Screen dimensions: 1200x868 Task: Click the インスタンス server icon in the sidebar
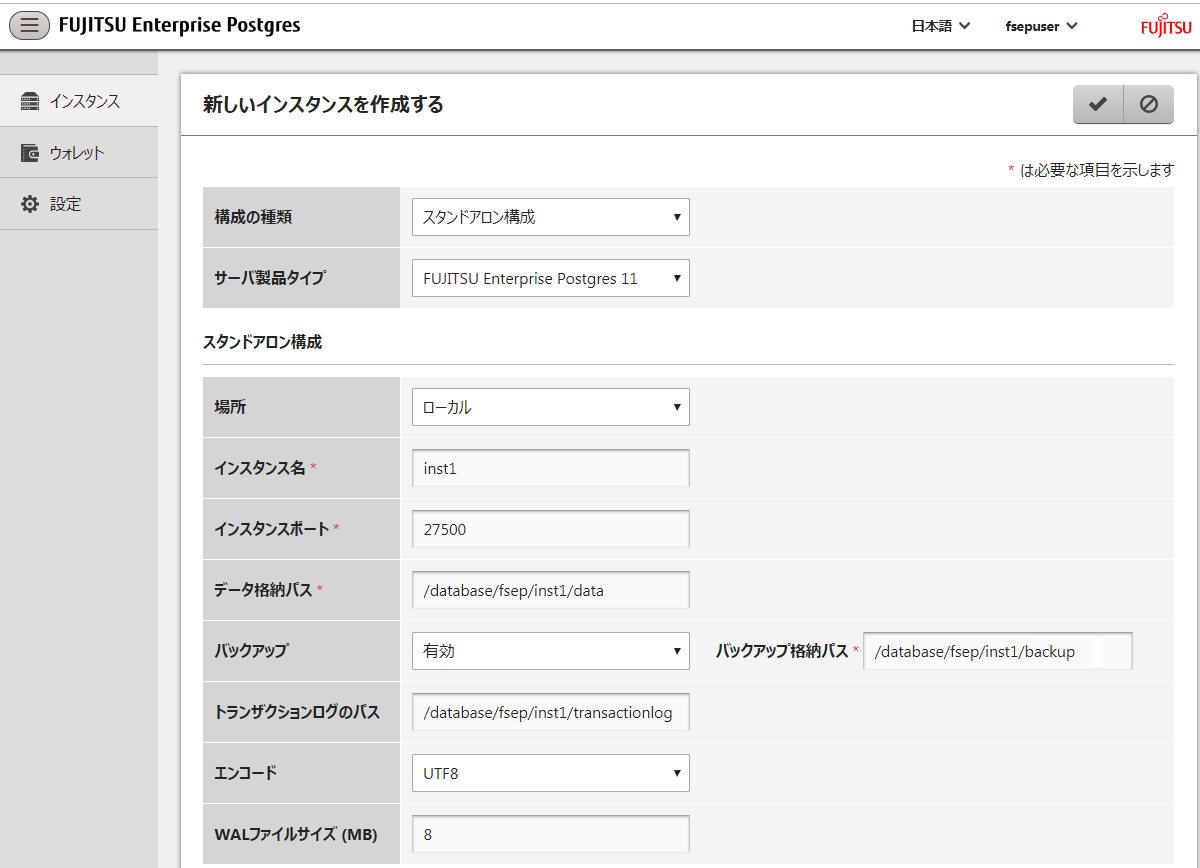[x=30, y=101]
